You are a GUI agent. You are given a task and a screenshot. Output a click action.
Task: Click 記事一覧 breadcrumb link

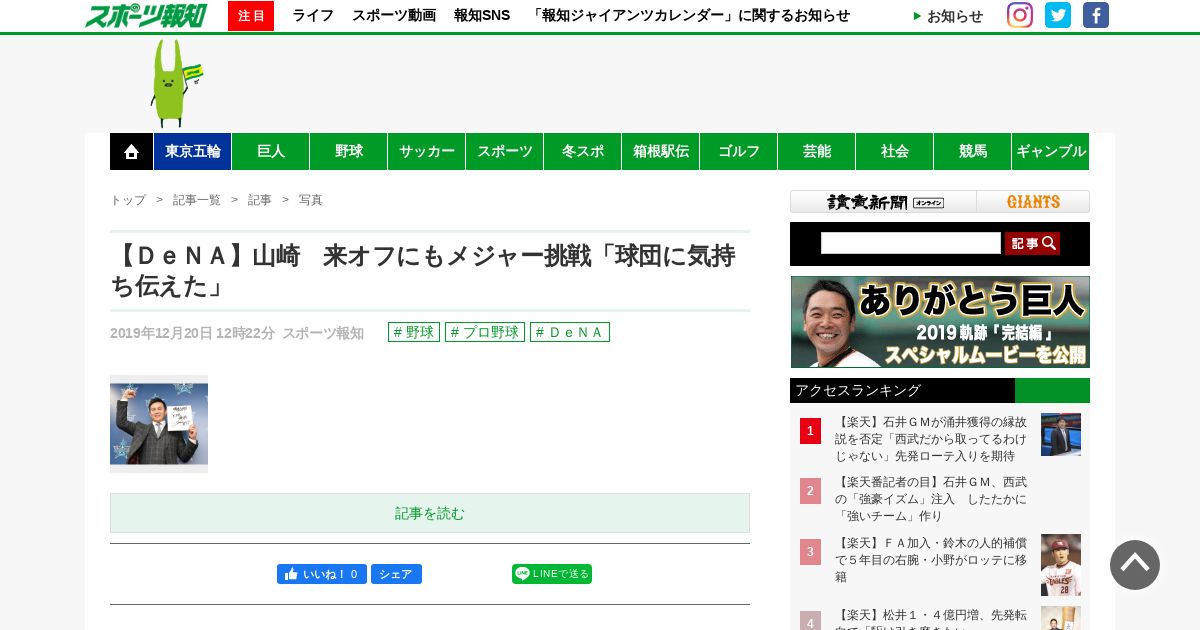(197, 200)
